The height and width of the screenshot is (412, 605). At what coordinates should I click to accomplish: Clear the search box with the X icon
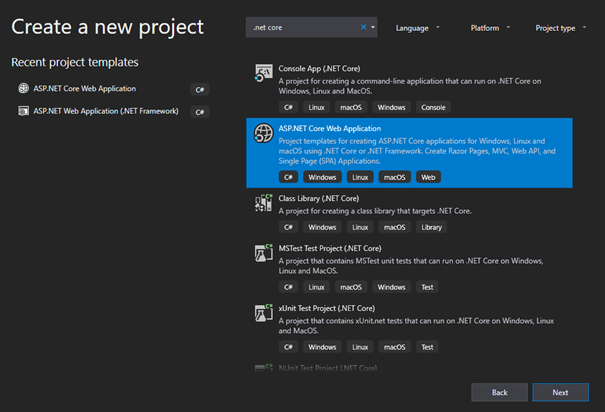click(x=363, y=27)
